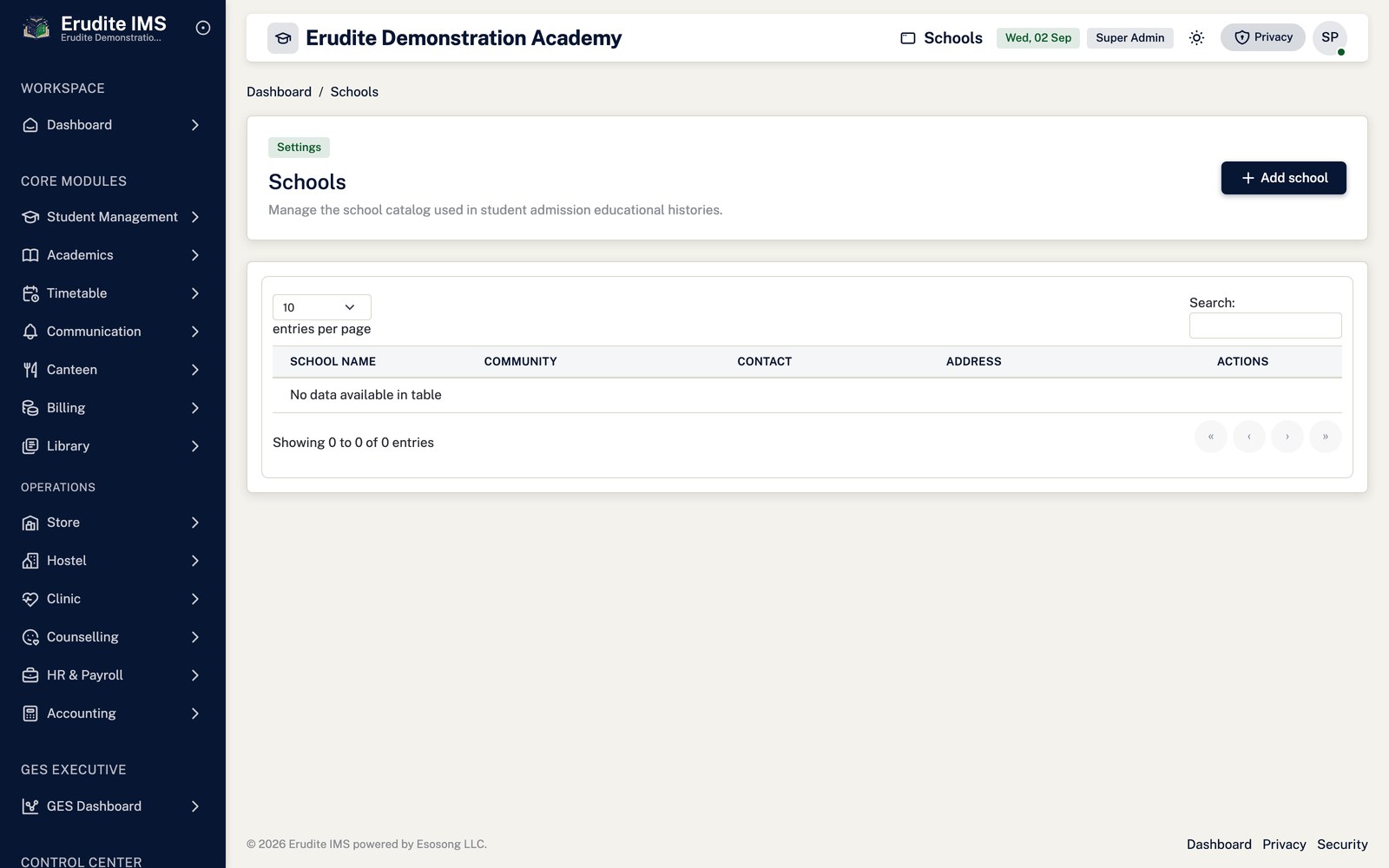This screenshot has width=1389, height=868.
Task: Click the Dashboard breadcrumb link
Action: click(279, 92)
